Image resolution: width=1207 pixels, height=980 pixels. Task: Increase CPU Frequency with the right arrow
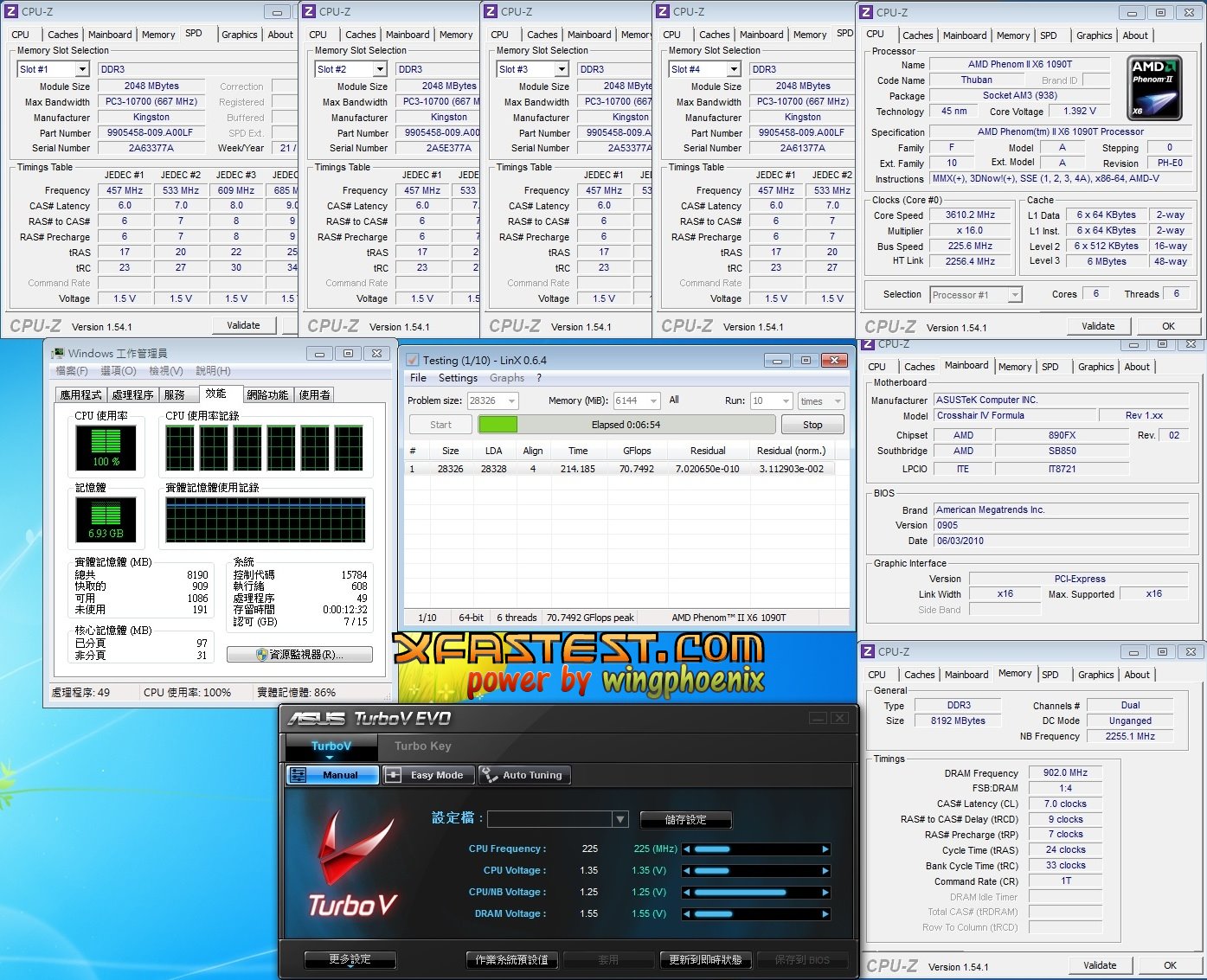click(825, 849)
